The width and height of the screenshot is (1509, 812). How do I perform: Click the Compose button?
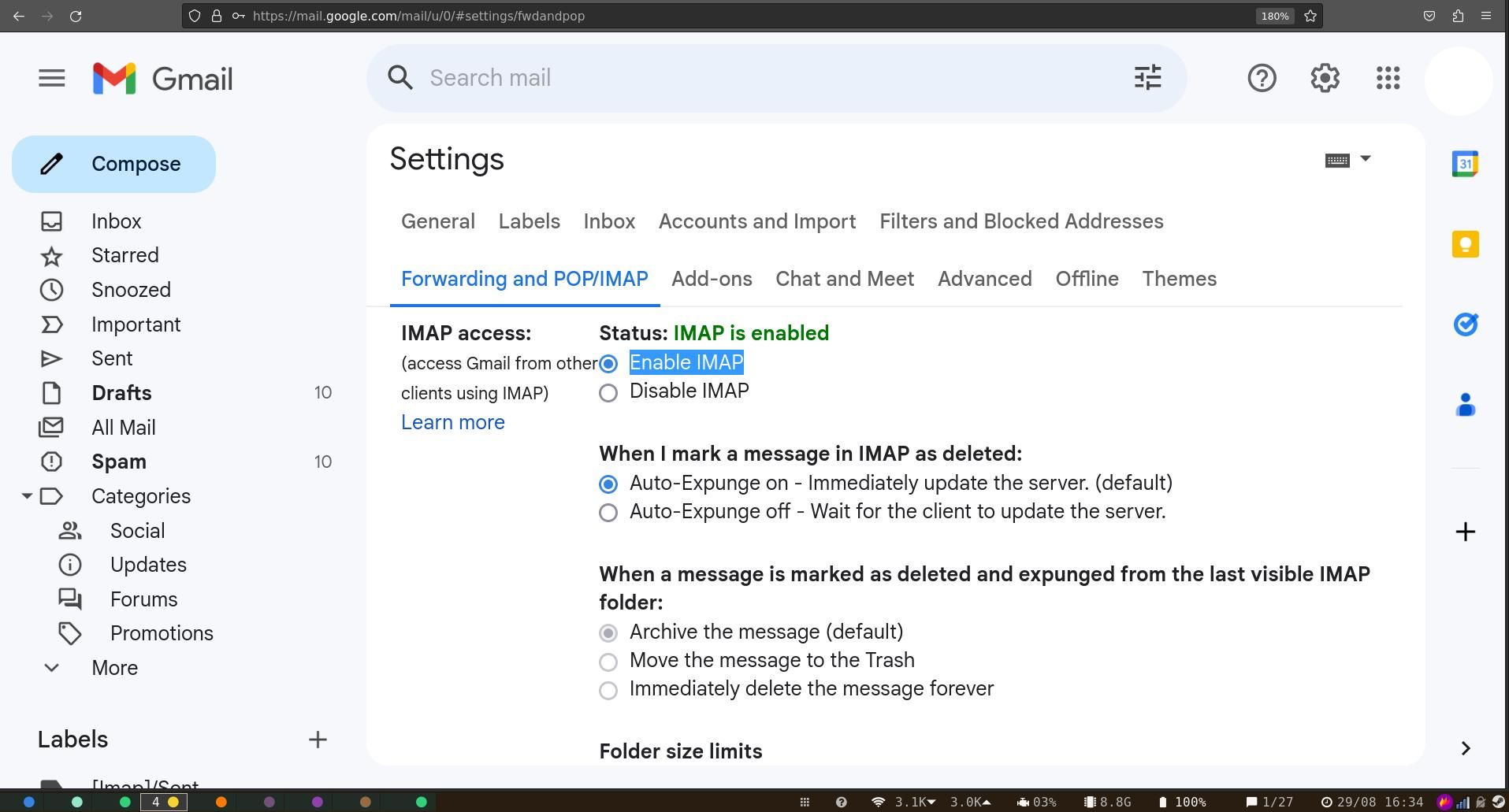(113, 164)
